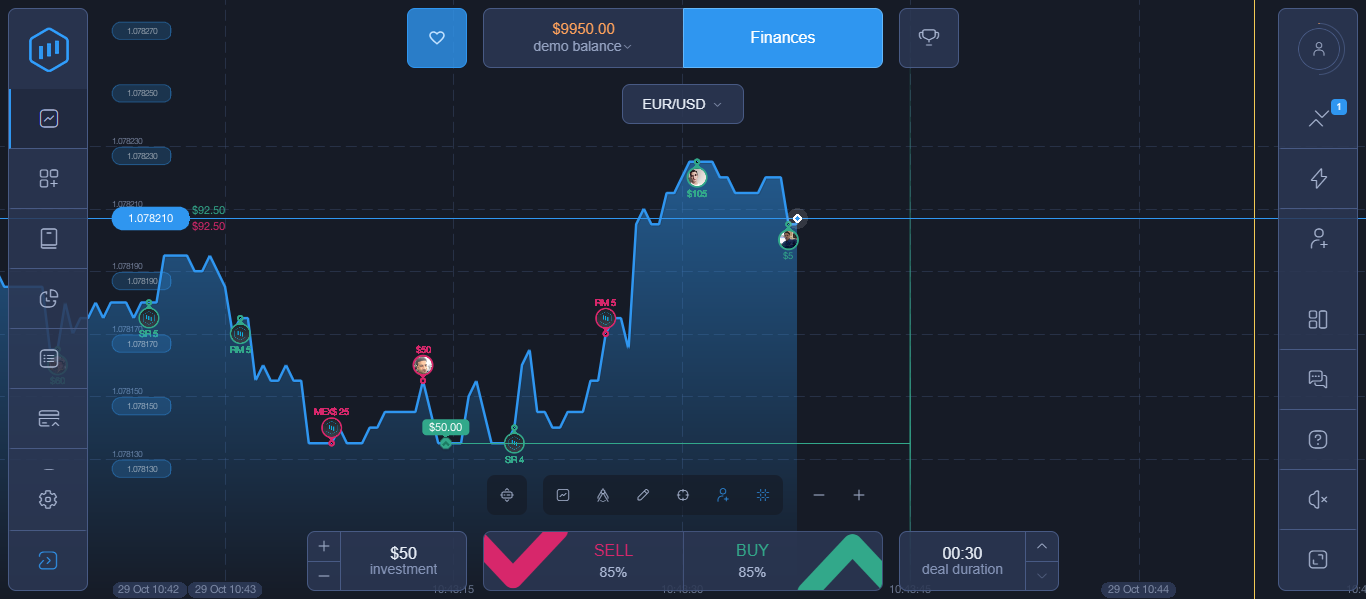The height and width of the screenshot is (599, 1366).
Task: Select the pencil drawing tool
Action: (x=643, y=495)
